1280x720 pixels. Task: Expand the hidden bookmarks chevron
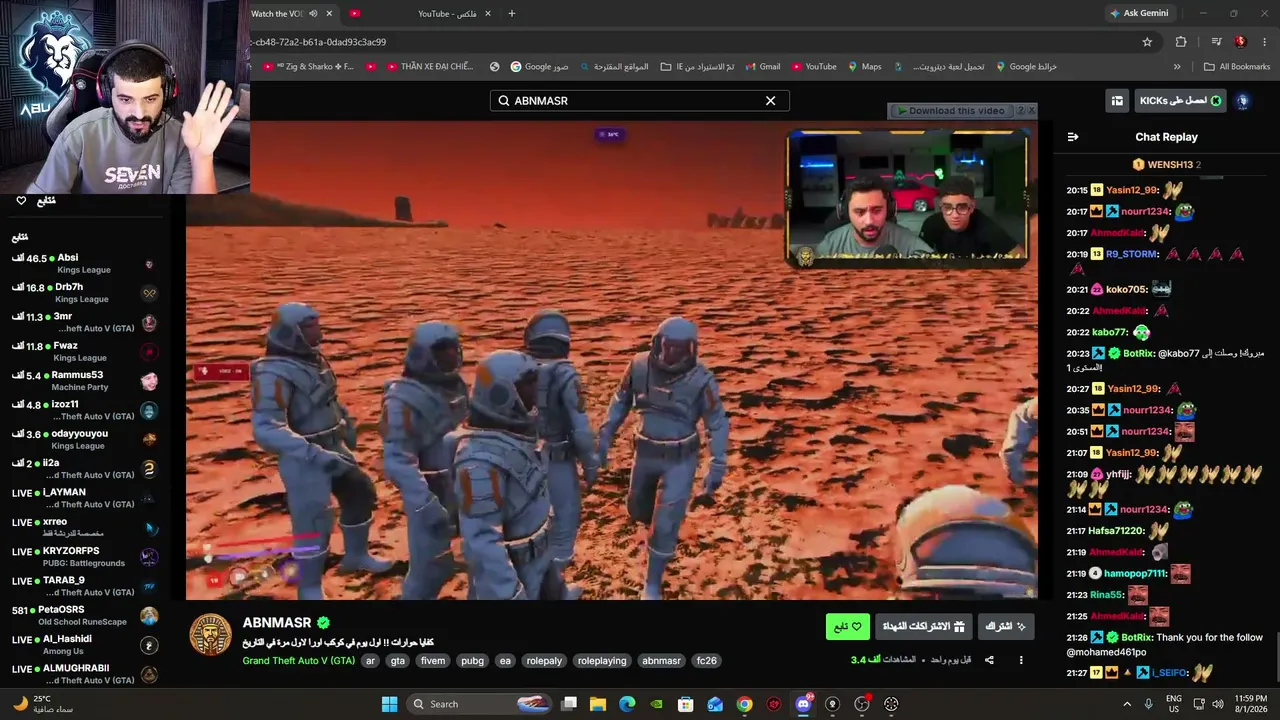[x=1177, y=67]
